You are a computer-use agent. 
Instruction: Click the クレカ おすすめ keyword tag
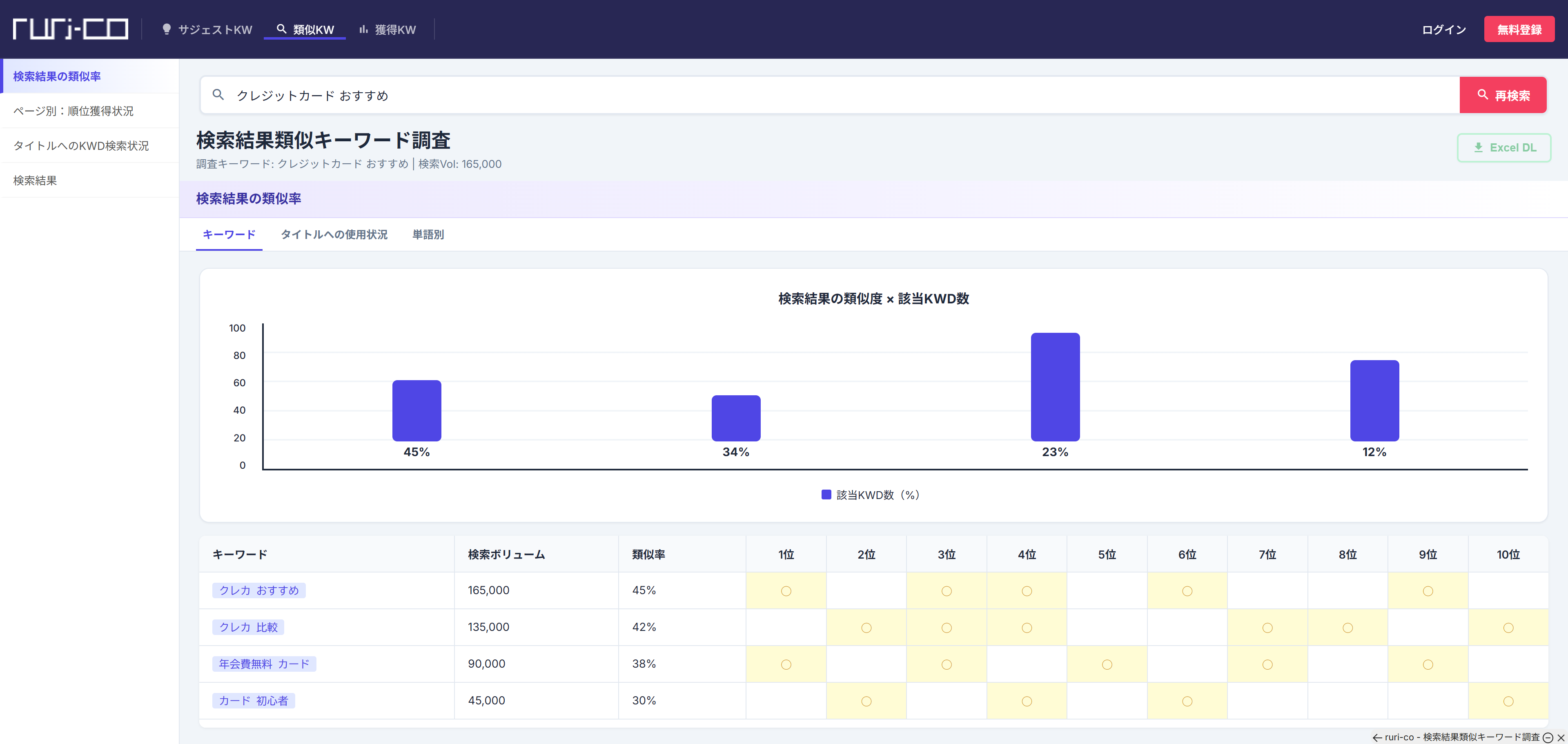pos(259,590)
